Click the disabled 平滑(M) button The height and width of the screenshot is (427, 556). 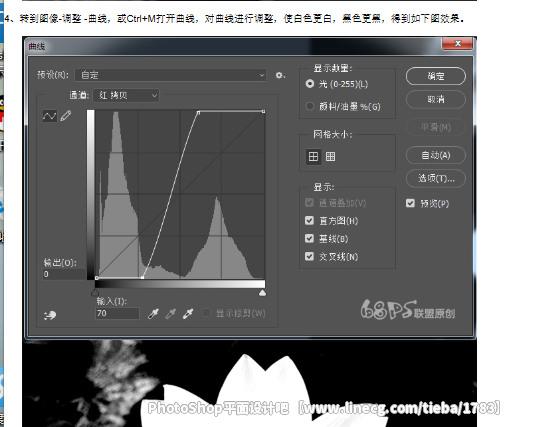tap(436, 127)
